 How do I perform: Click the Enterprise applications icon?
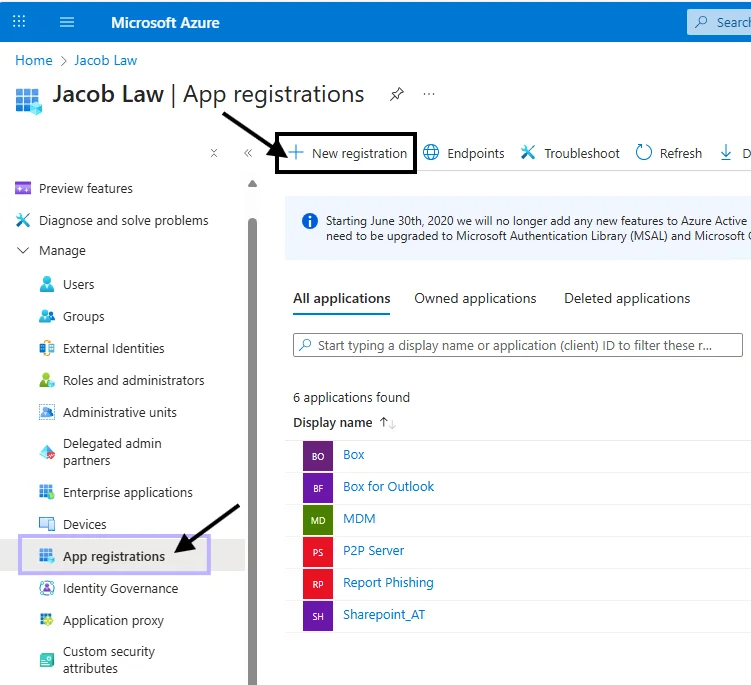coord(46,492)
